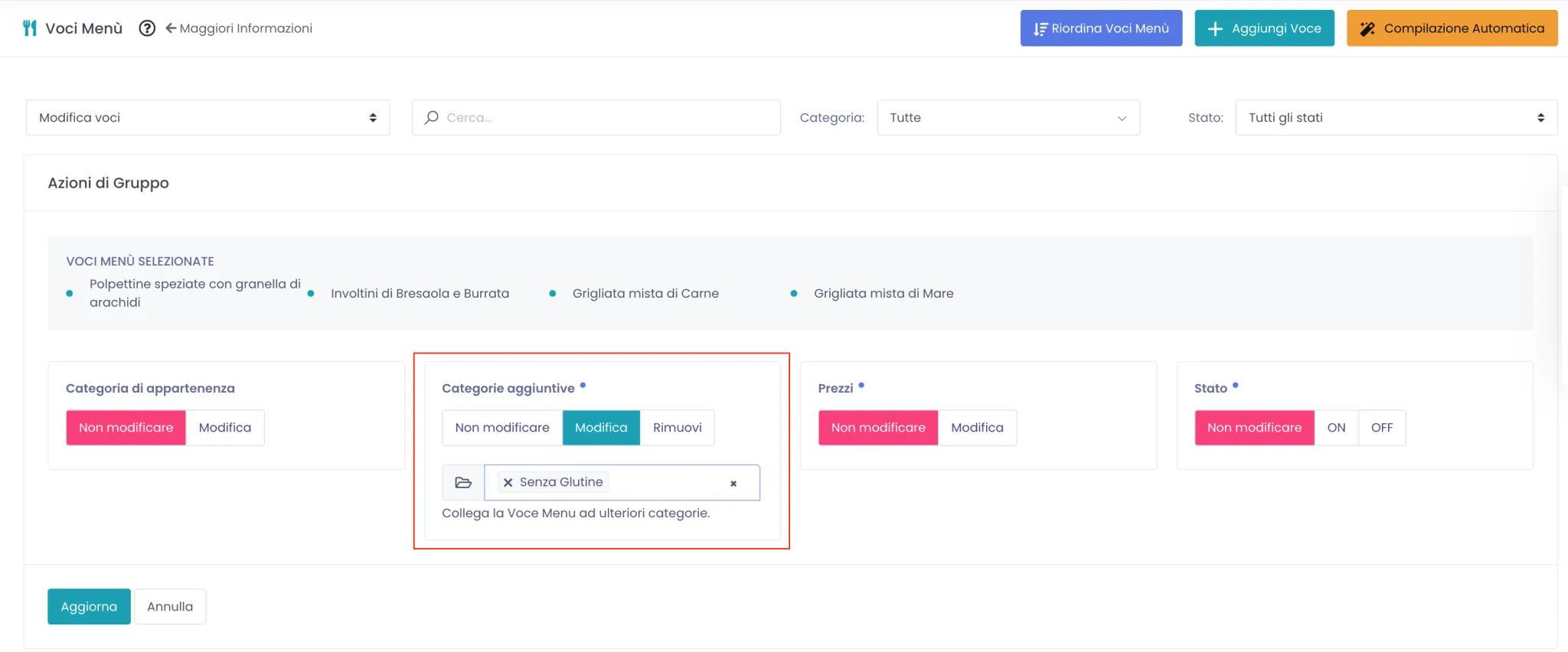Select Modifica under Categoria di appartenenza

(225, 428)
